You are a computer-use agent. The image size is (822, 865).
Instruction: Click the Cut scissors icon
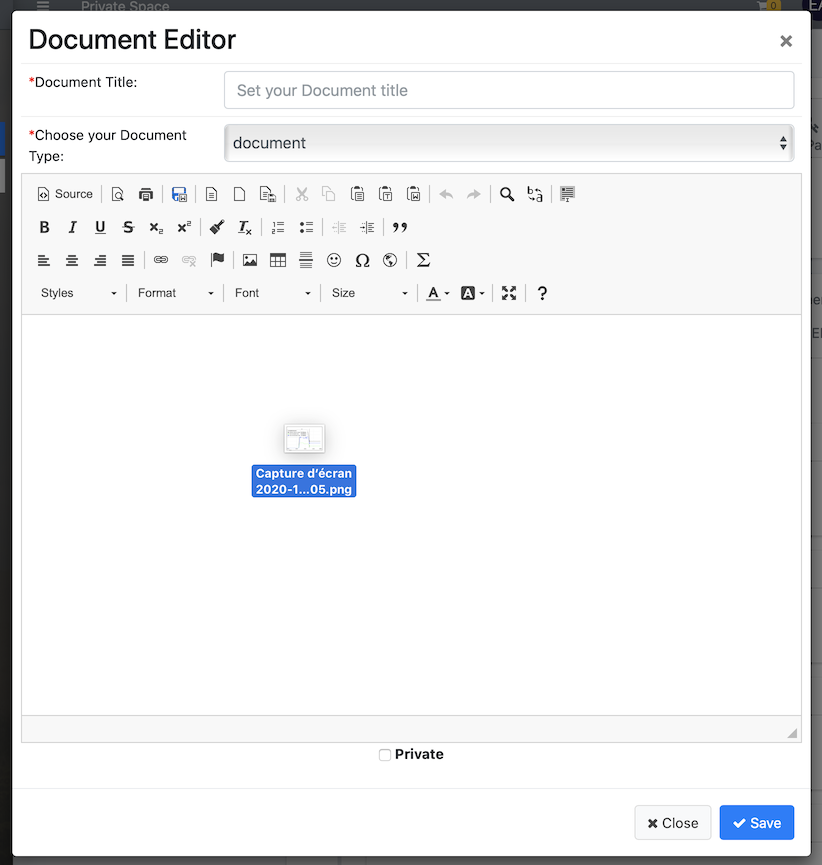coord(302,194)
